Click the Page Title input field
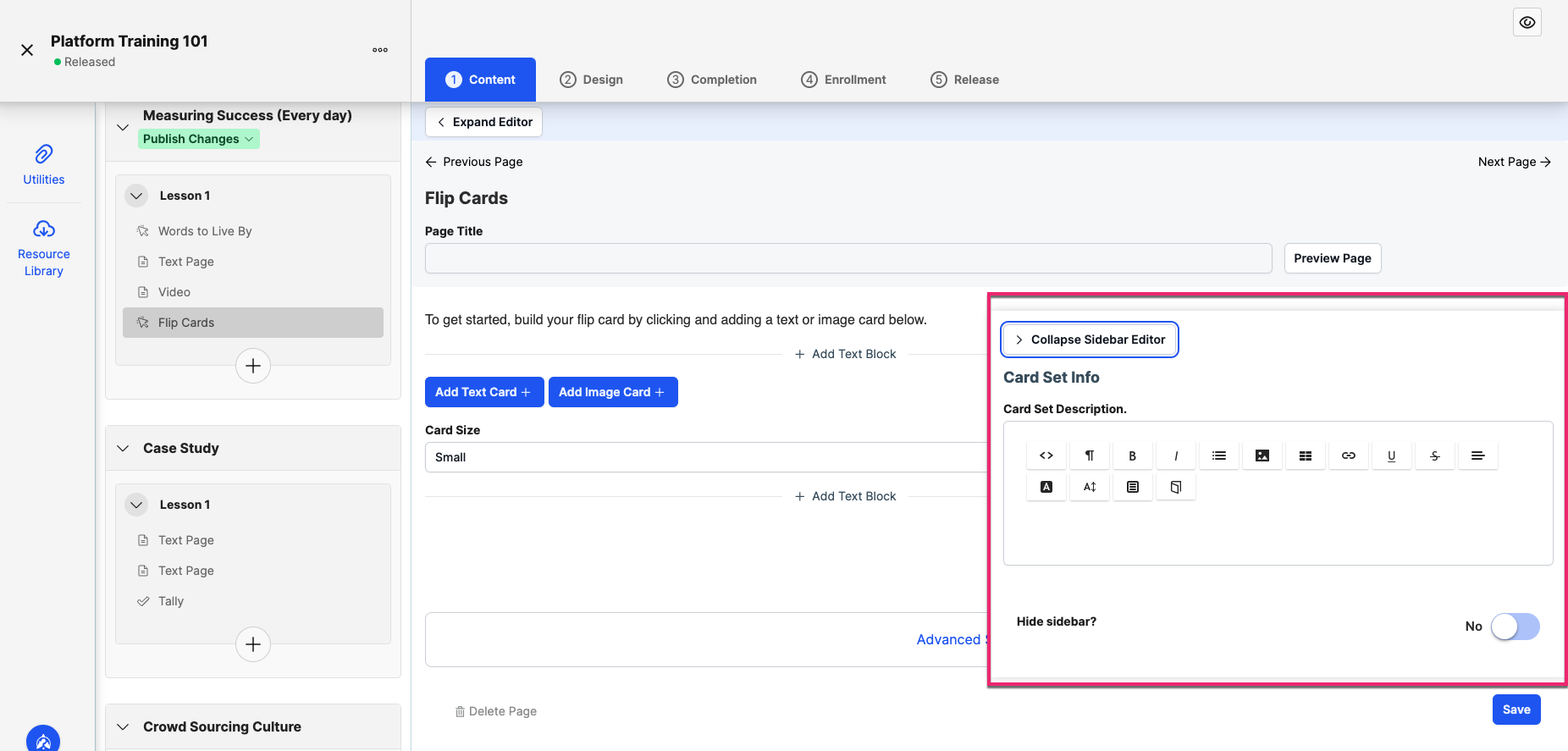Viewport: 1568px width, 751px height. point(848,258)
